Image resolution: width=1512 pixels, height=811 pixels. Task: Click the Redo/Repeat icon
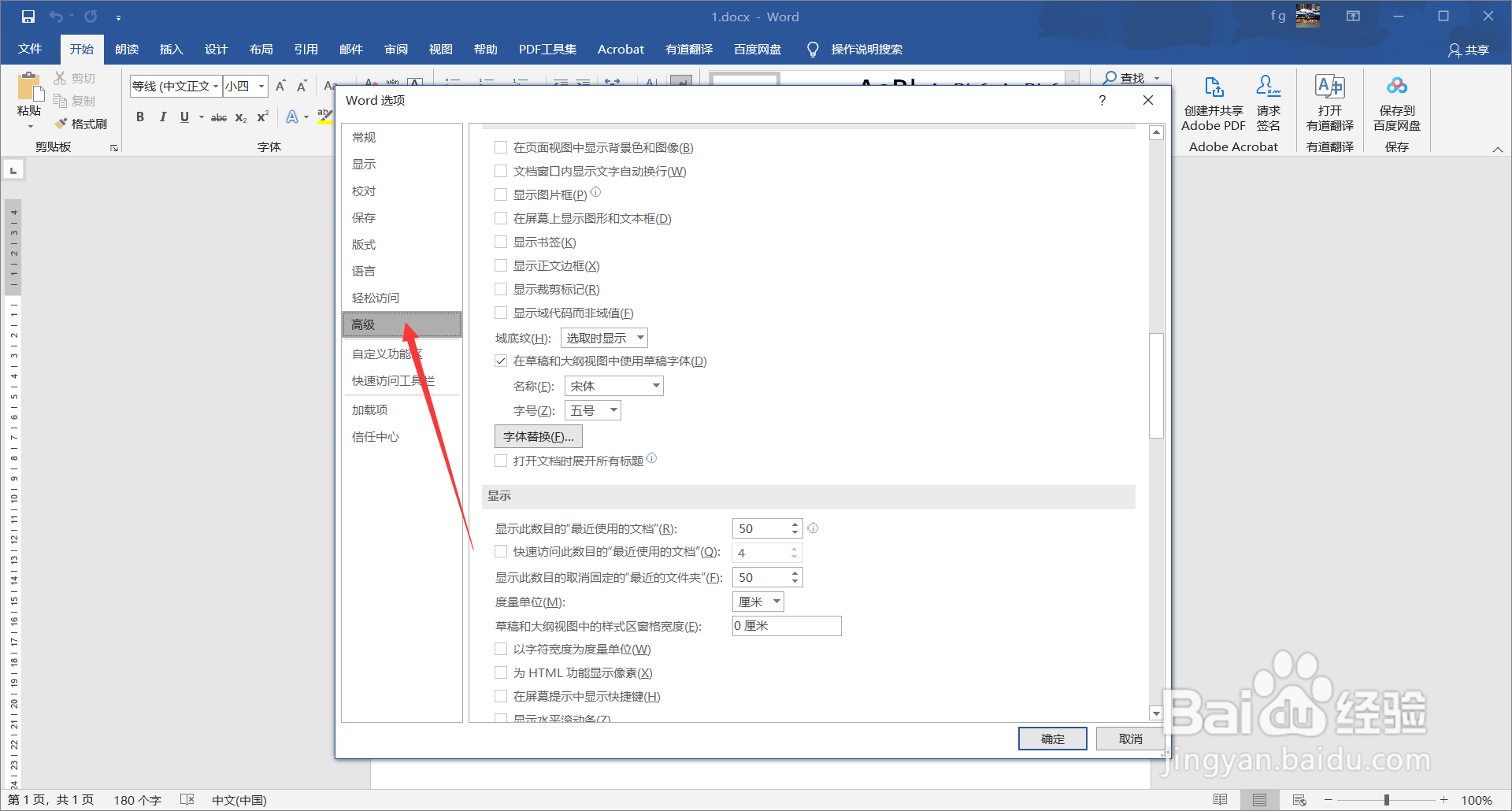(x=91, y=17)
